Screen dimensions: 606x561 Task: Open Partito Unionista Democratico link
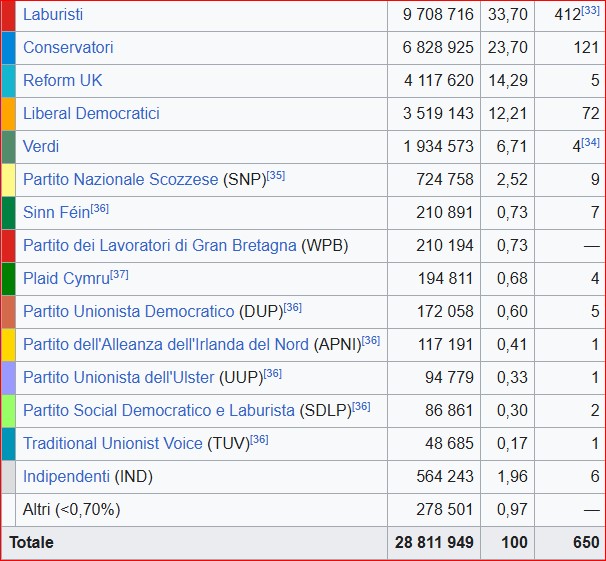pyautogui.click(x=129, y=312)
